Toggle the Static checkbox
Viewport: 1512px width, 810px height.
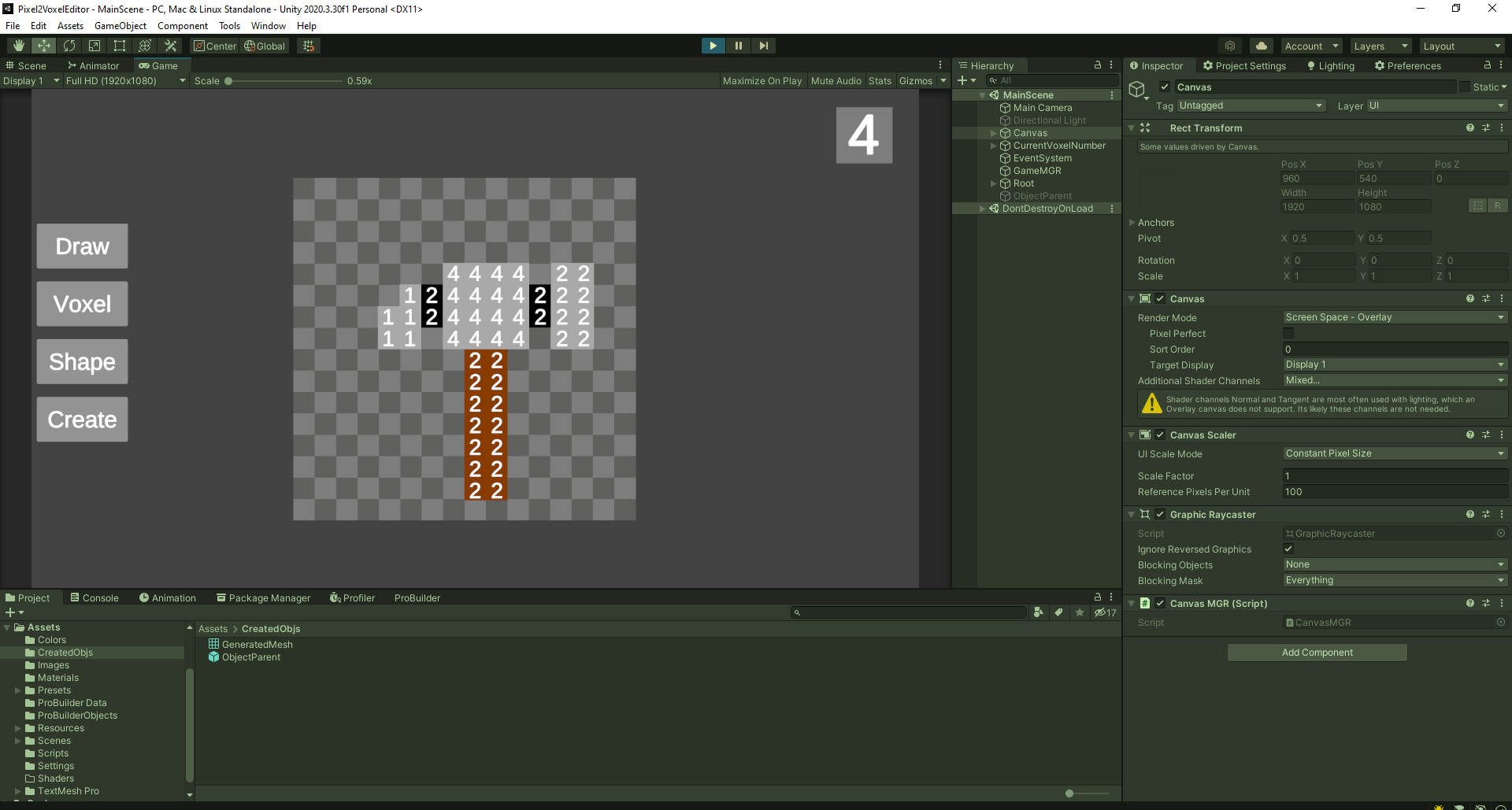click(x=1465, y=87)
